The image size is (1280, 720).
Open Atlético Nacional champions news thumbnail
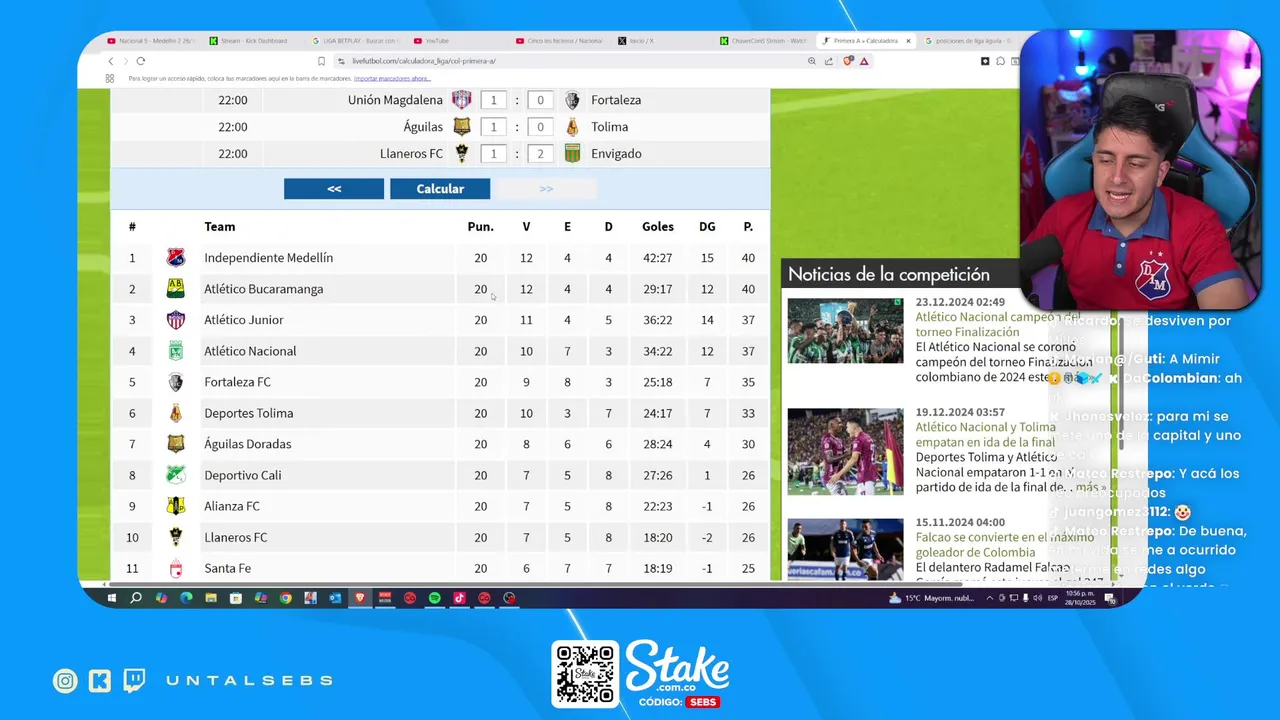[845, 330]
